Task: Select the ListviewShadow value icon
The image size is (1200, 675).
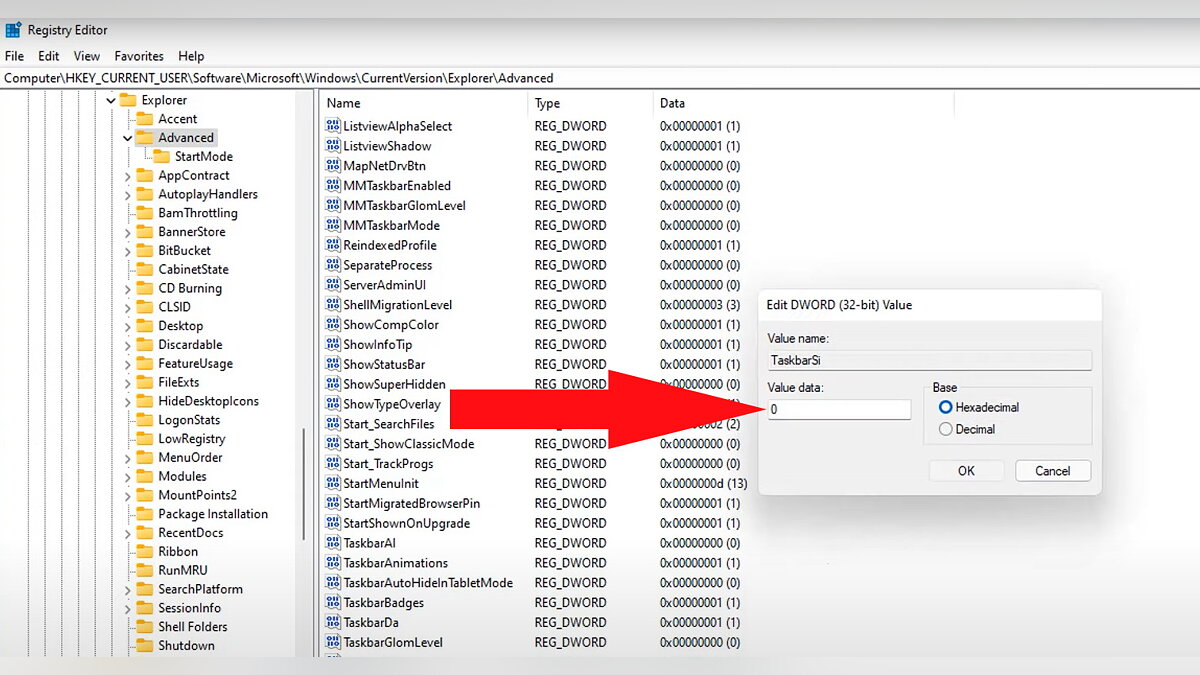Action: pyautogui.click(x=334, y=146)
